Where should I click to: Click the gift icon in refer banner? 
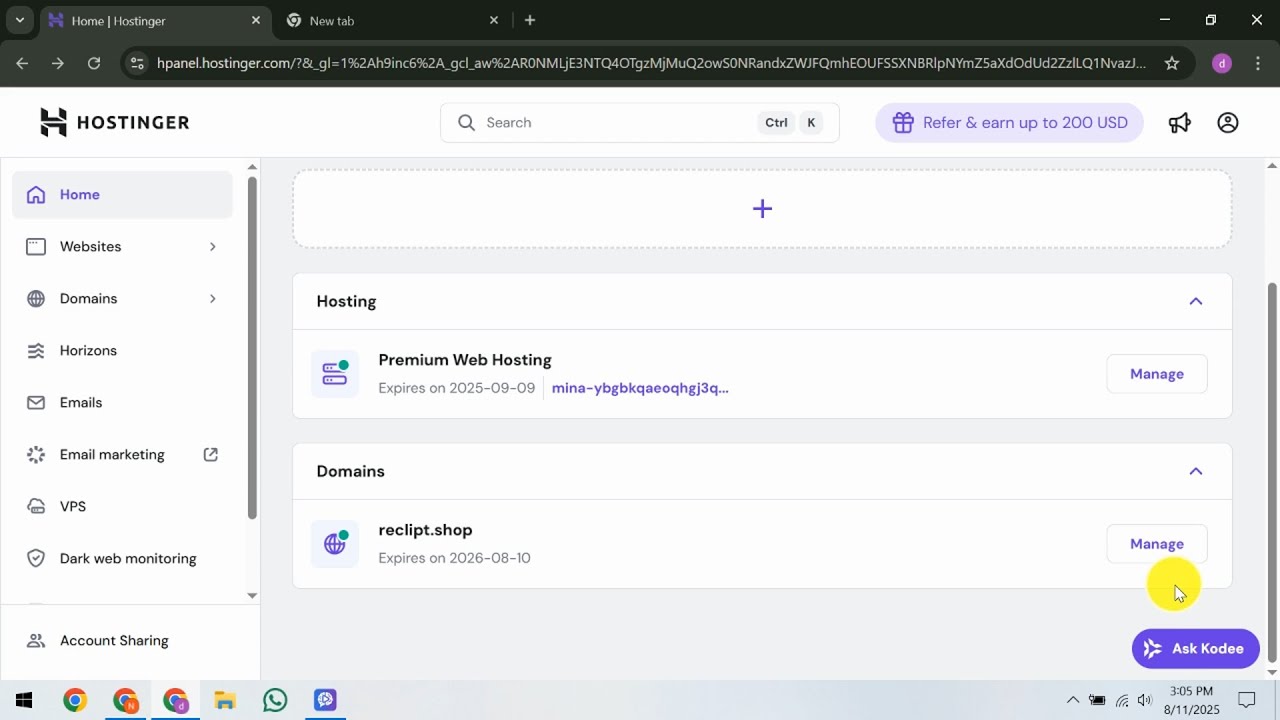[903, 122]
